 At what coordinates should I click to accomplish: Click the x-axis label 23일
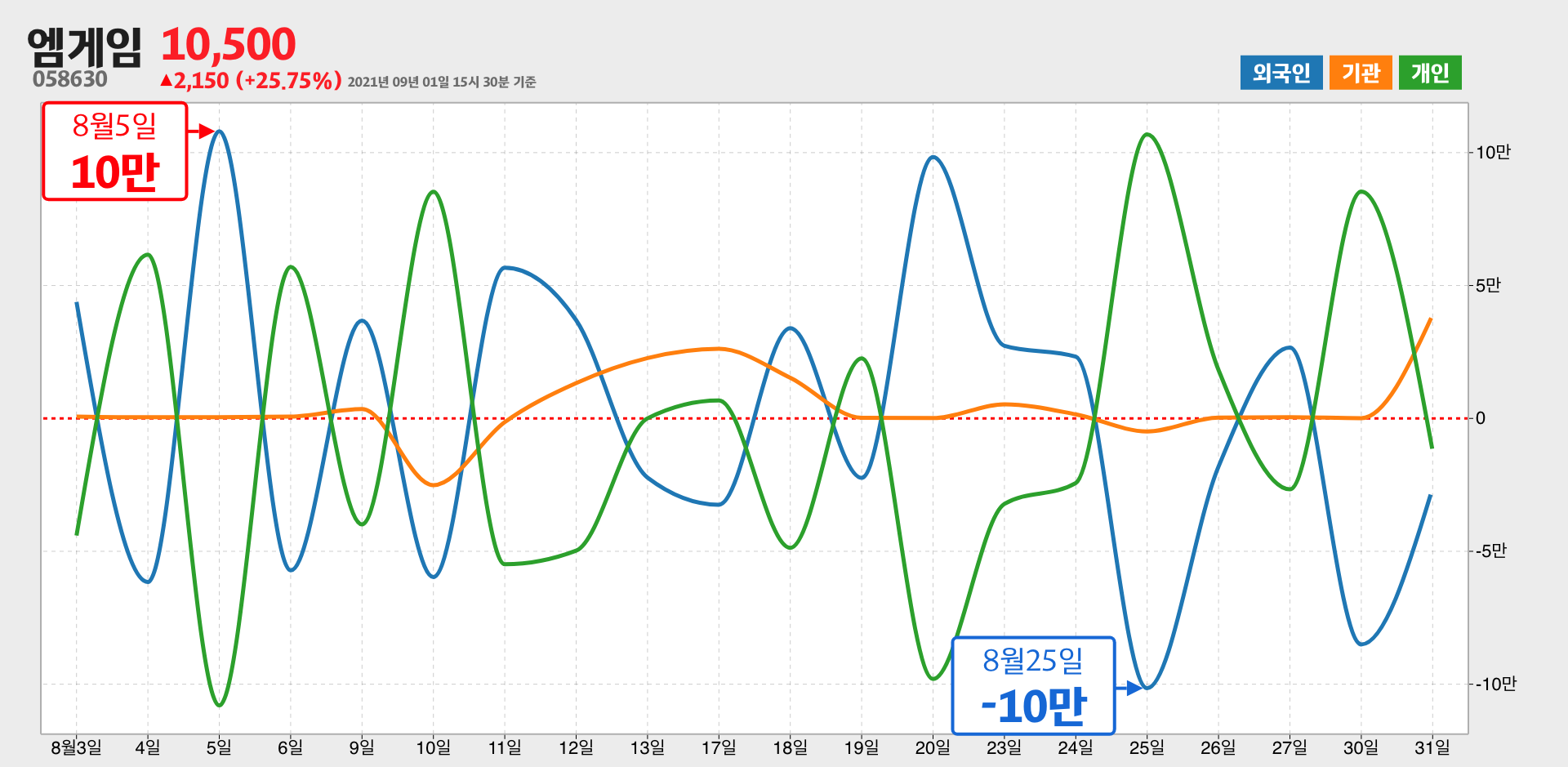(1004, 747)
